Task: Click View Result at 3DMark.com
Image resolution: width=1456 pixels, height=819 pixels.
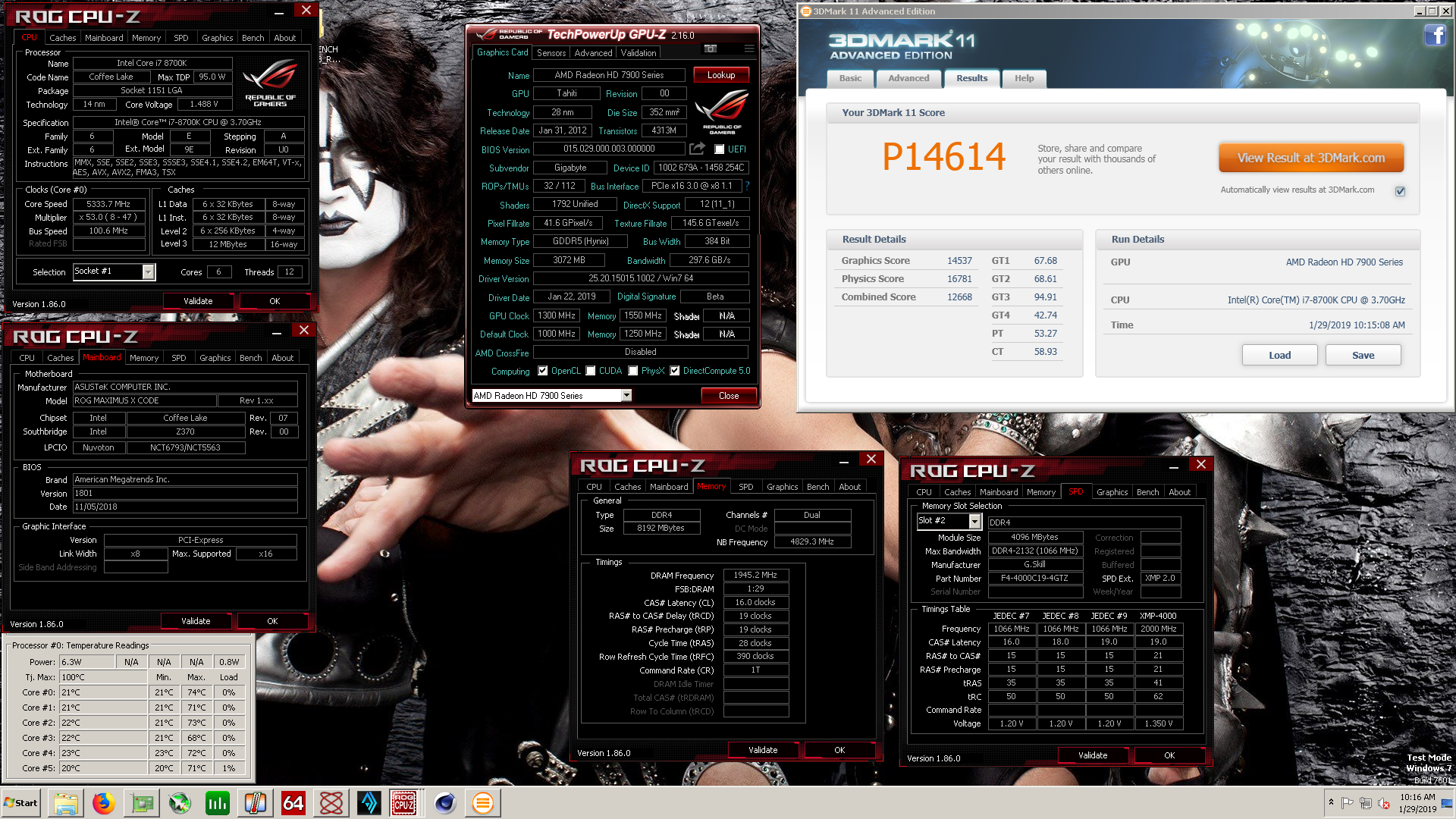Action: click(1311, 158)
